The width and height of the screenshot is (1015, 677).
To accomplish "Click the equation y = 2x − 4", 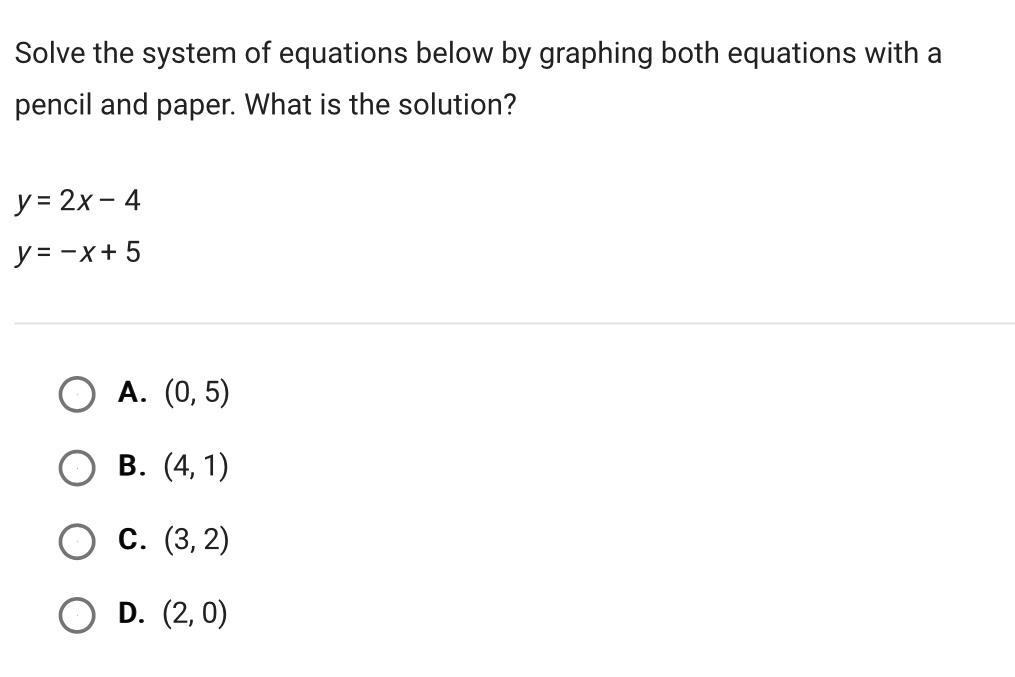I will (x=78, y=201).
